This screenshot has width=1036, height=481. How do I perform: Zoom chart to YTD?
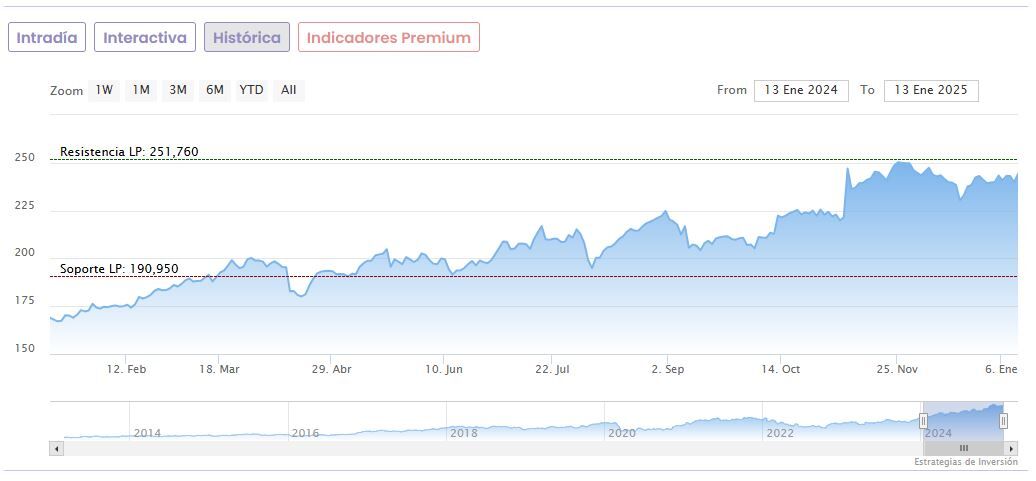point(252,90)
